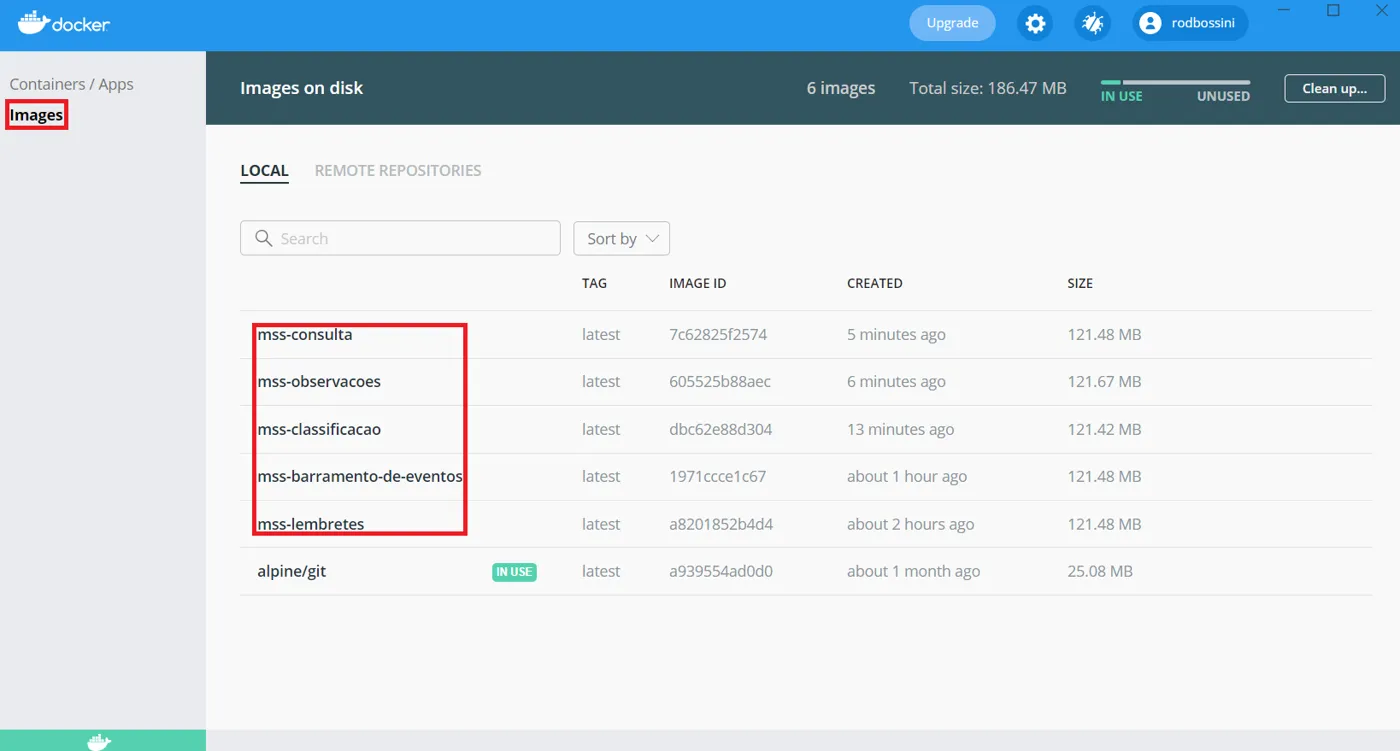Open the settings gear icon
The height and width of the screenshot is (751, 1400).
1035,23
